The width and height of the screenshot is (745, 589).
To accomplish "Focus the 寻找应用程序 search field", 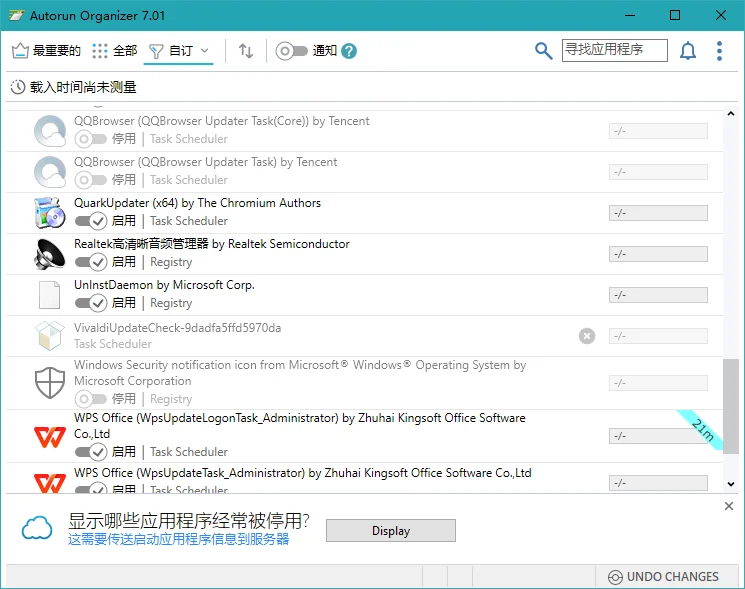I will point(614,50).
